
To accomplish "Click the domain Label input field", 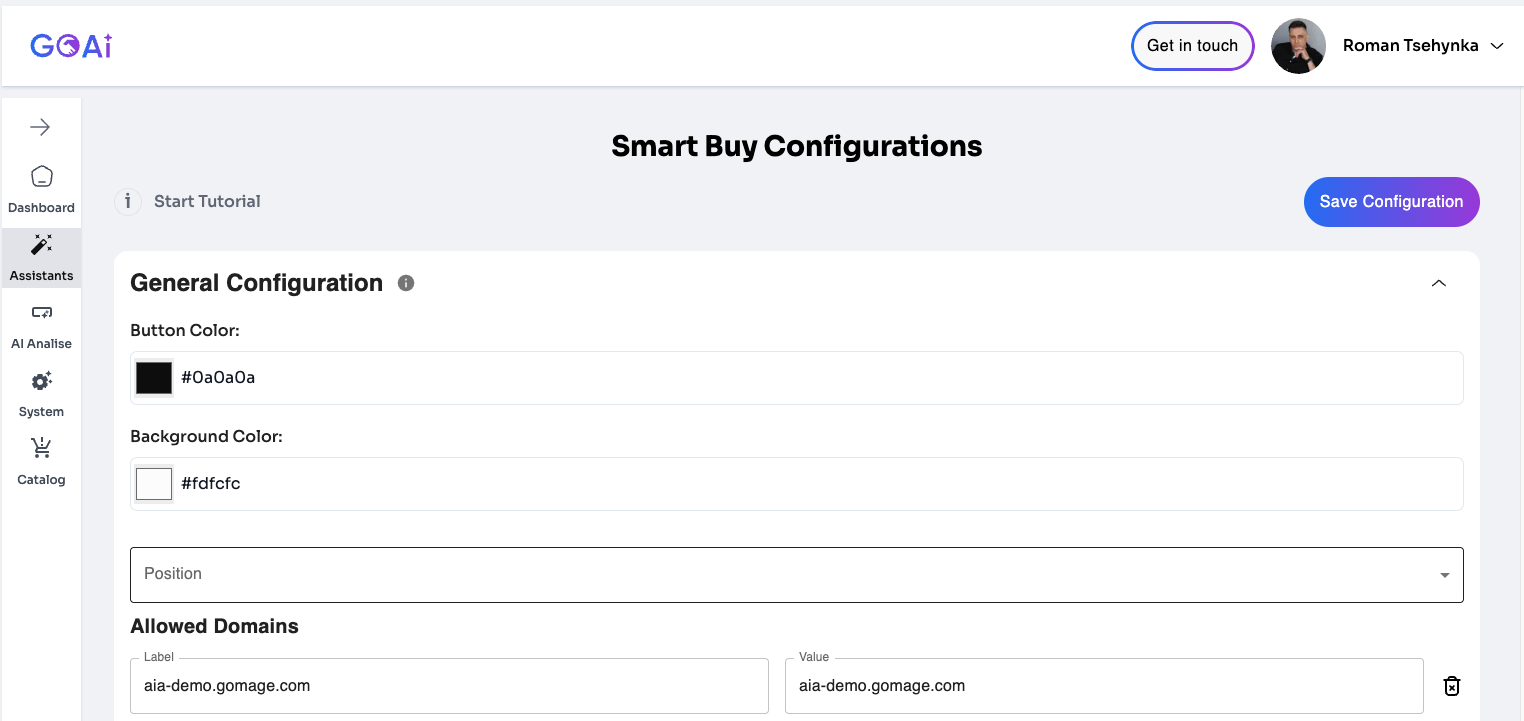I will [449, 686].
